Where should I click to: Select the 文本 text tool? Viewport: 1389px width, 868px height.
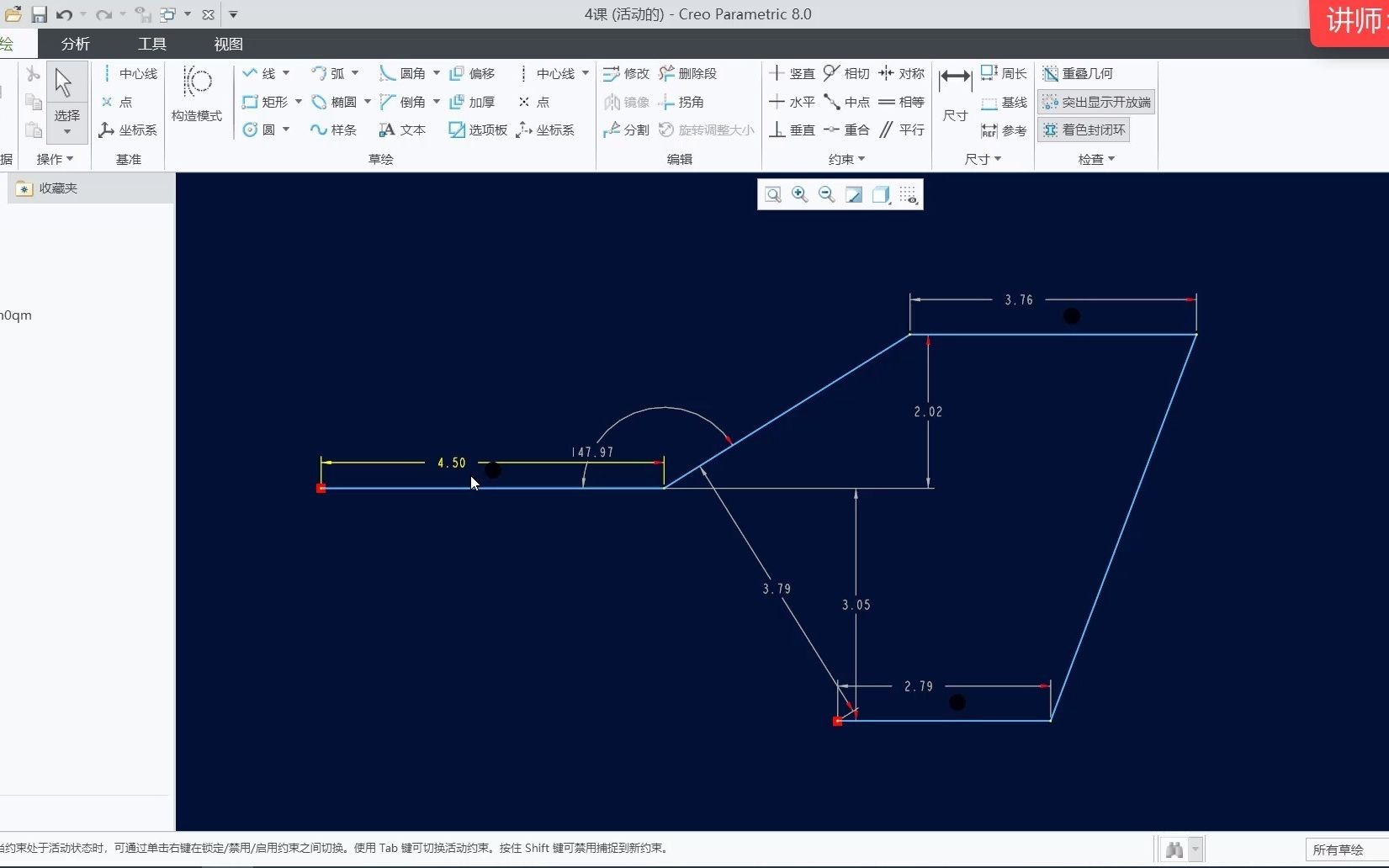tap(403, 130)
